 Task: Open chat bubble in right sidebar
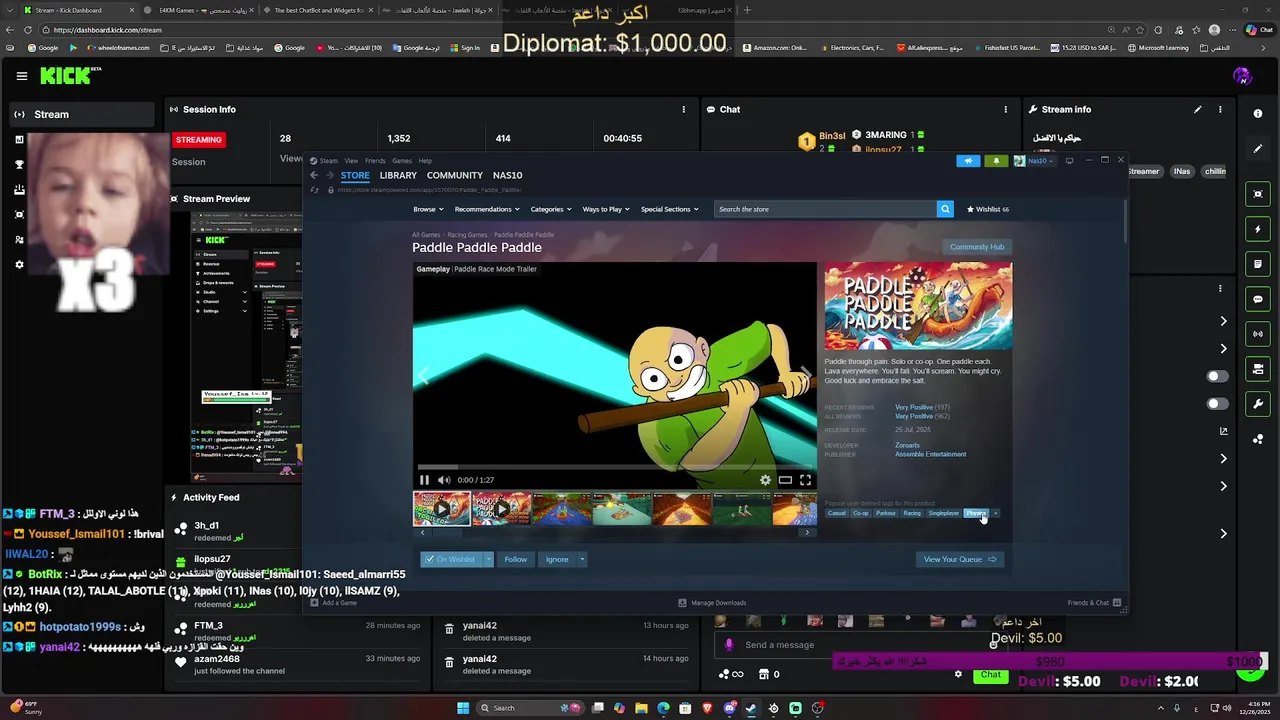[1258, 299]
